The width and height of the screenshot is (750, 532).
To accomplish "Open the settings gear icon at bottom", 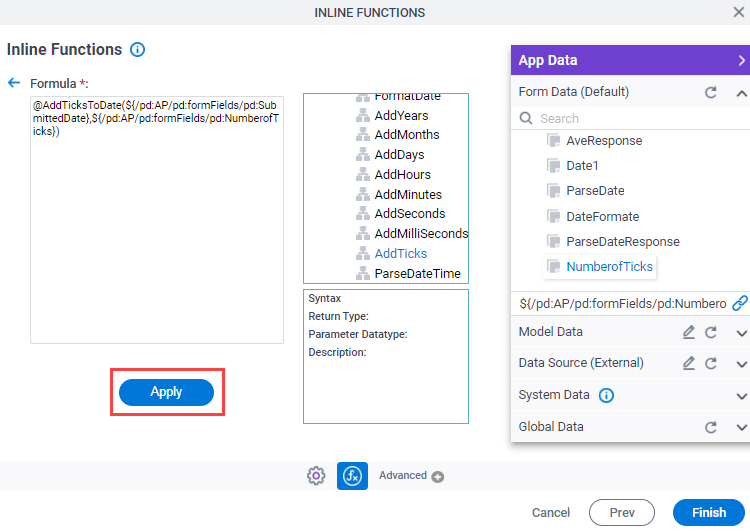I will click(316, 476).
